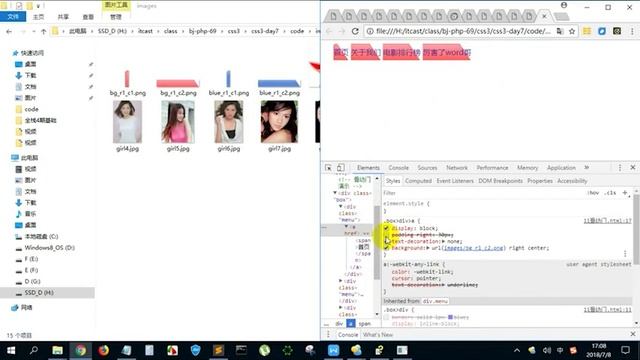The width and height of the screenshot is (640, 360).
Task: Open the File menu in File Explorer
Action: tap(13, 17)
